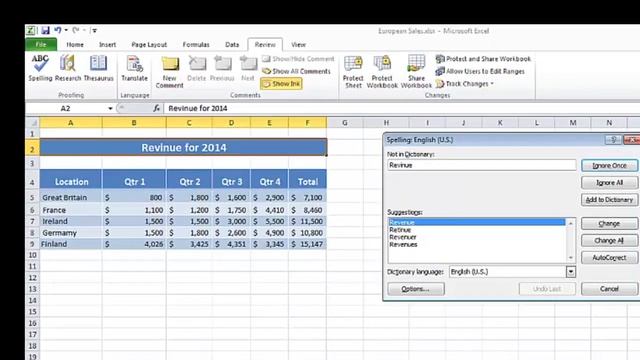The image size is (640, 360).
Task: Switch to the Formulas tab
Action: click(x=196, y=44)
